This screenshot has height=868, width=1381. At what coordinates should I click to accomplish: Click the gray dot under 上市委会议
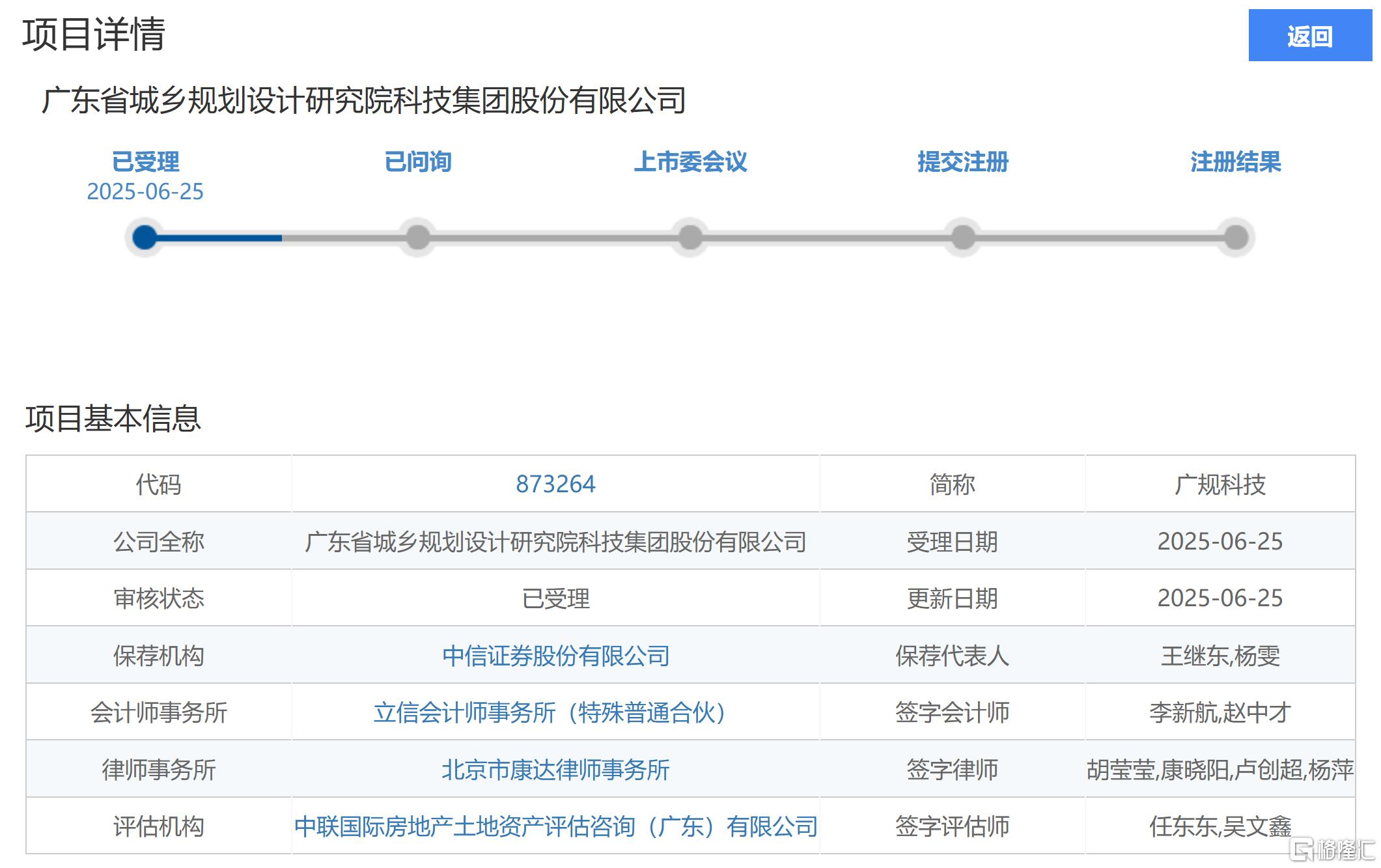[x=690, y=237]
